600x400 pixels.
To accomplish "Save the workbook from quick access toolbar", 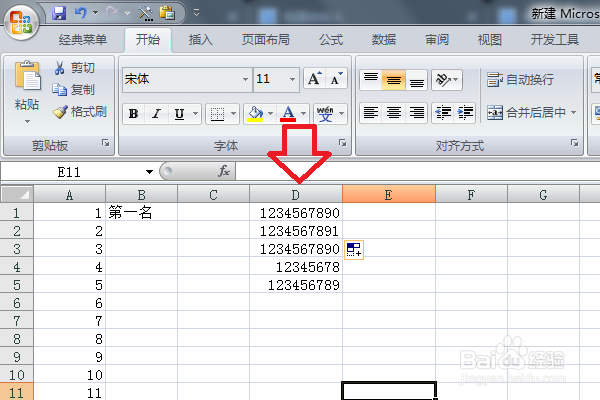I will click(x=59, y=13).
